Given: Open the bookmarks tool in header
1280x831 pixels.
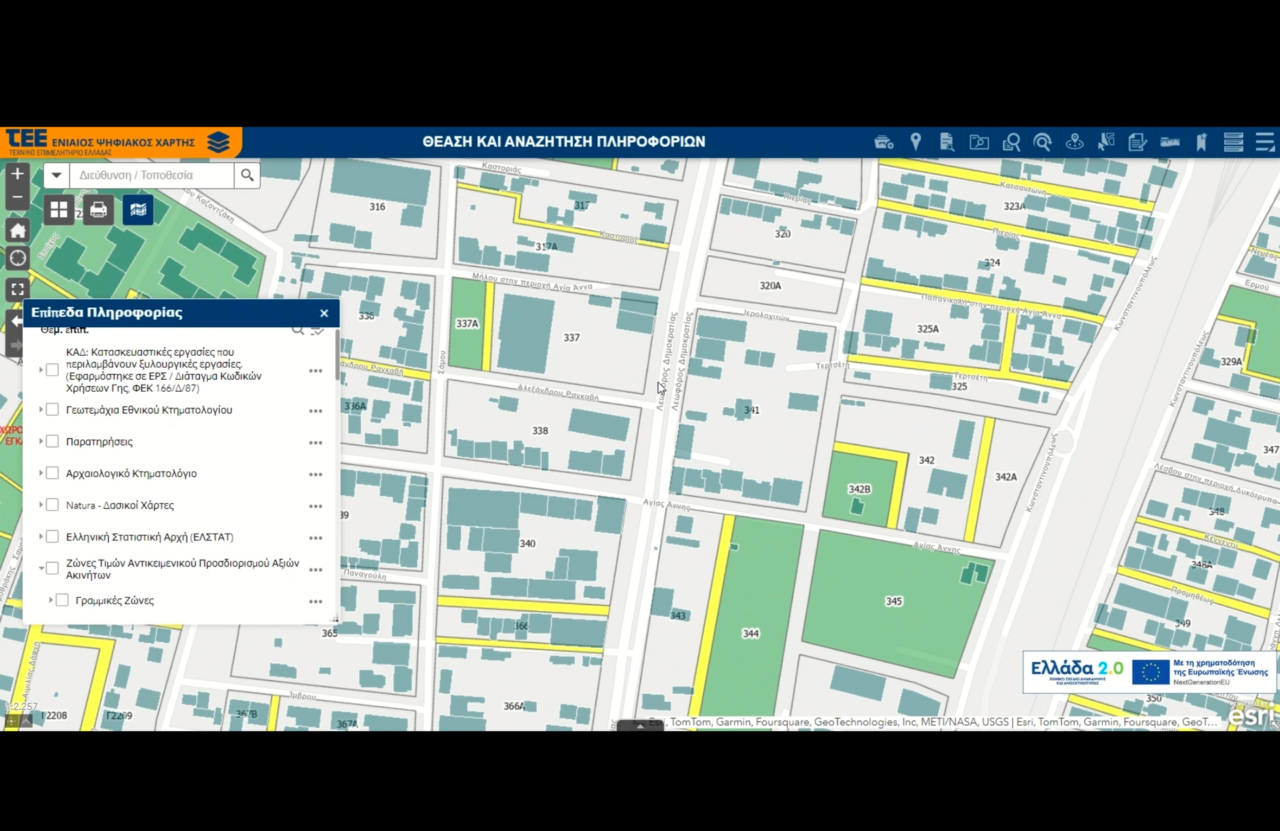Looking at the screenshot, I should (x=1201, y=142).
